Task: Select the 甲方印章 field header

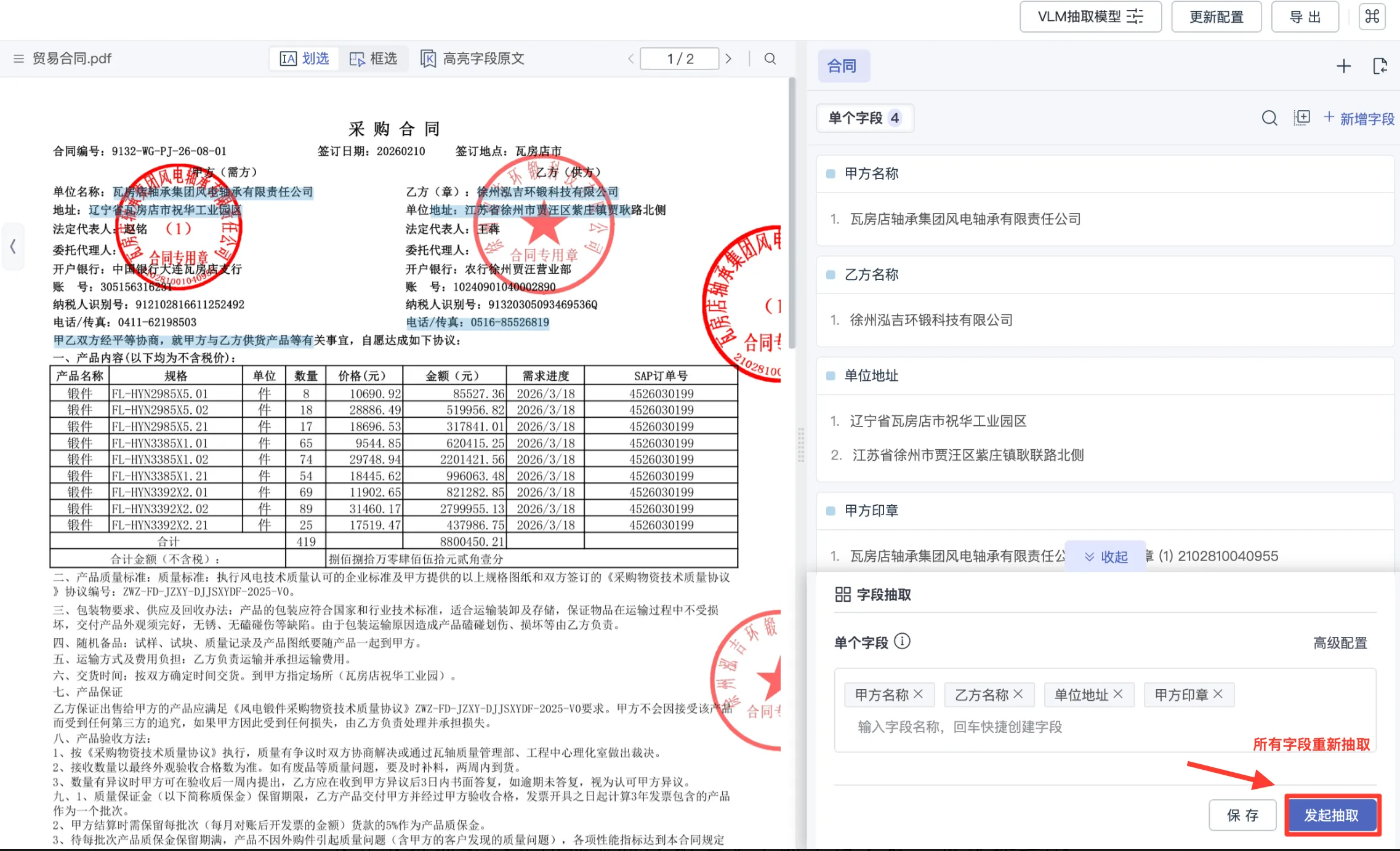Action: [x=1104, y=510]
